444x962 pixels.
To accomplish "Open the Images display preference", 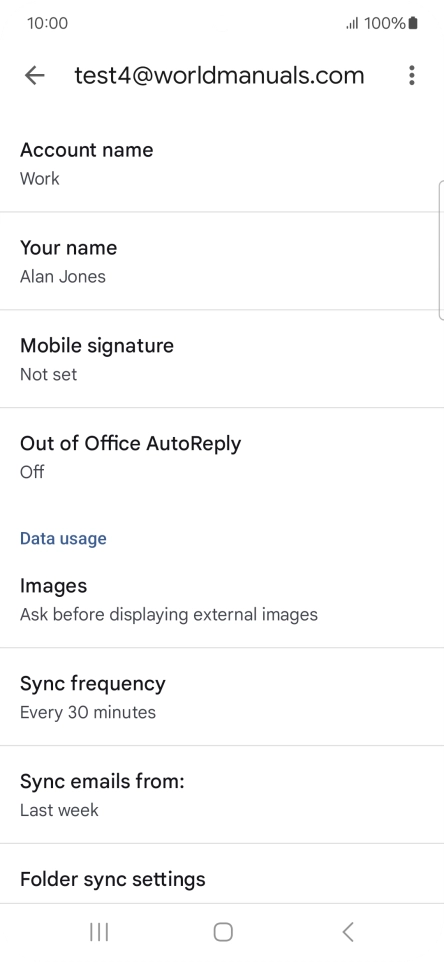I will tap(222, 599).
